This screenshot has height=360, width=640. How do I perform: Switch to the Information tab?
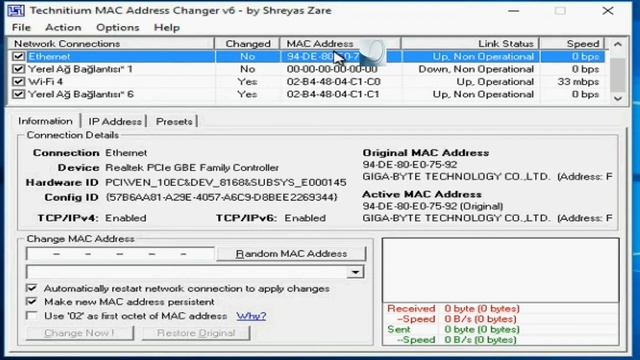coord(45,121)
